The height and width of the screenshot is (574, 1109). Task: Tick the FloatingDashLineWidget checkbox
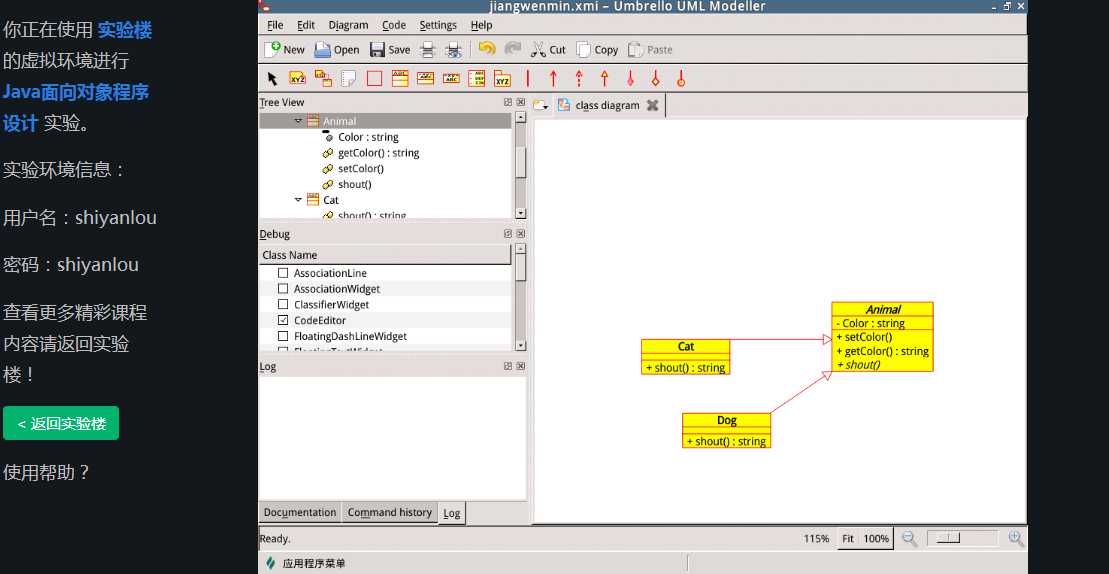[283, 336]
